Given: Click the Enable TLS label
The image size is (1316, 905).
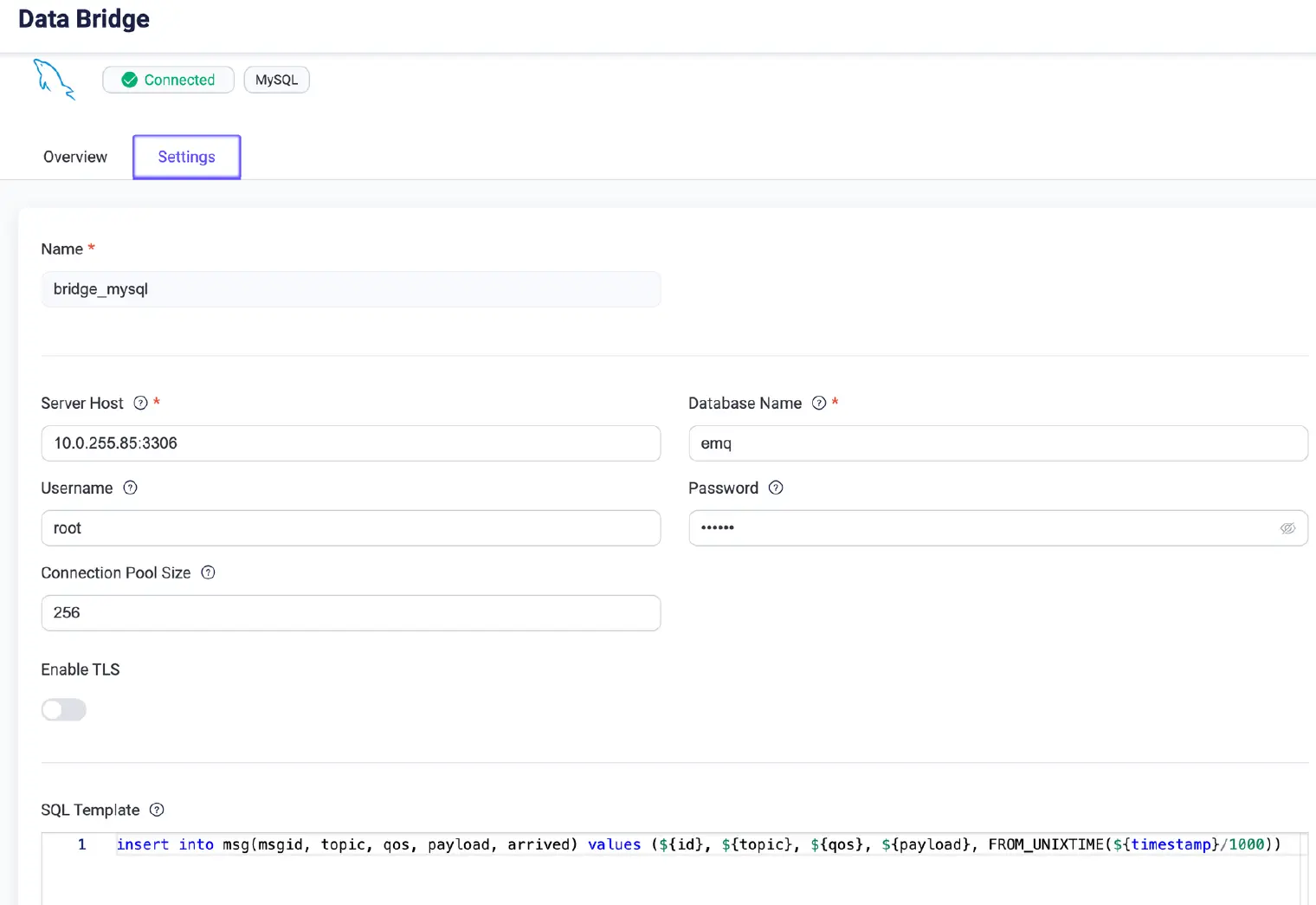Looking at the screenshot, I should click(x=81, y=669).
